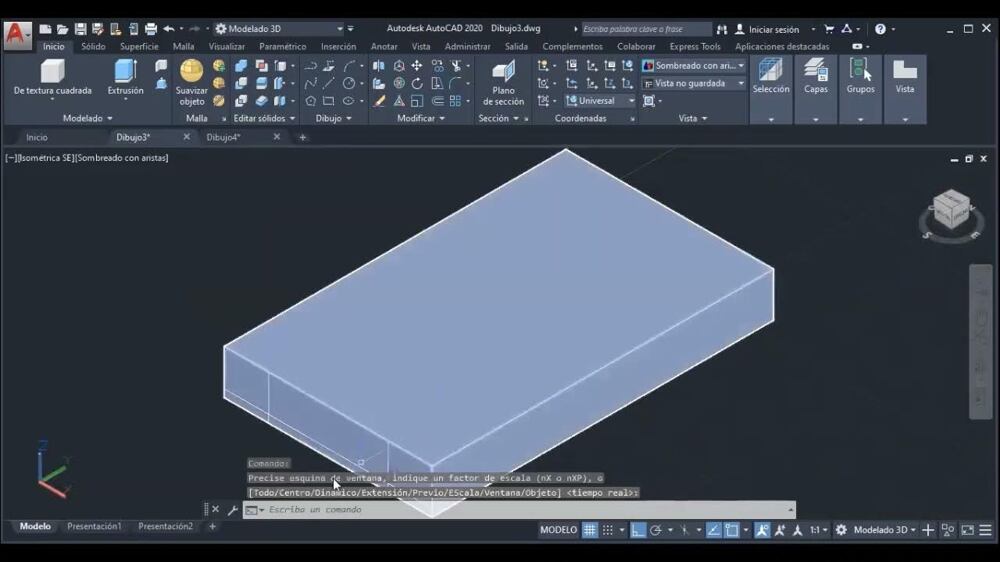Toggle the grid display in status bar
1000x562 pixels.
(x=591, y=530)
